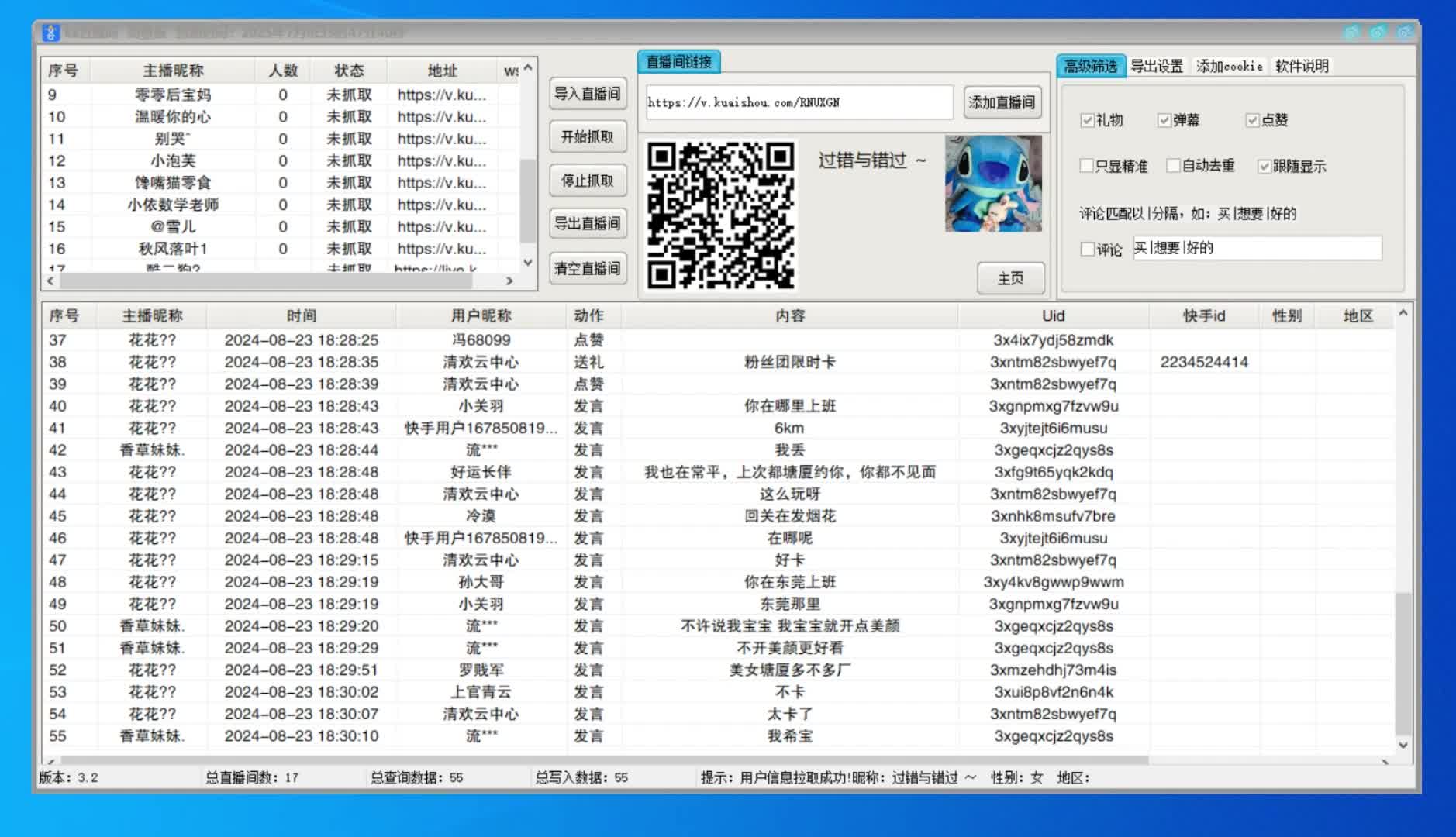Click the 性别 column header
Viewport: 1456px width, 837px height.
[x=1287, y=315]
